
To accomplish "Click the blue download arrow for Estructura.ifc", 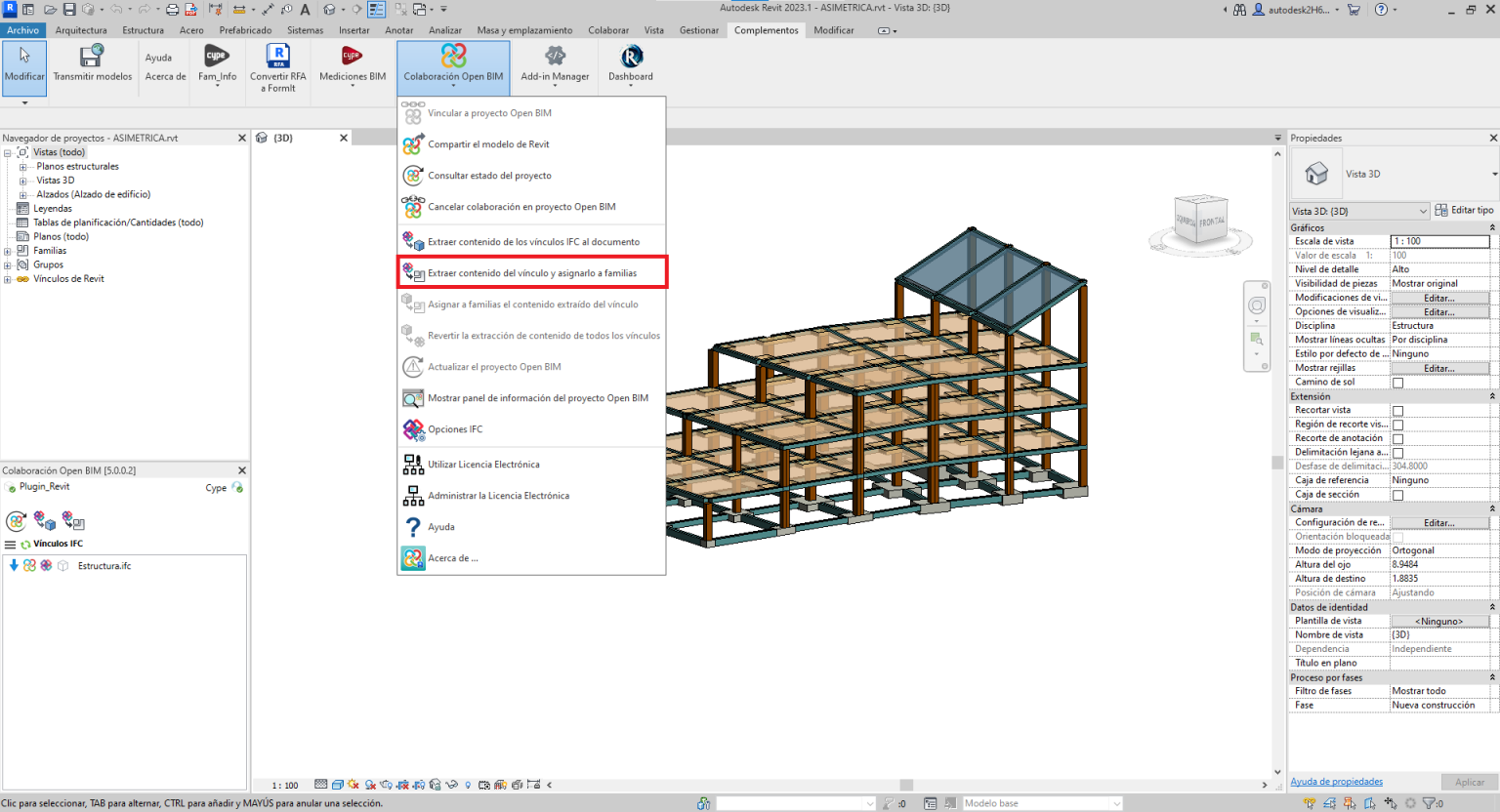I will (x=14, y=565).
